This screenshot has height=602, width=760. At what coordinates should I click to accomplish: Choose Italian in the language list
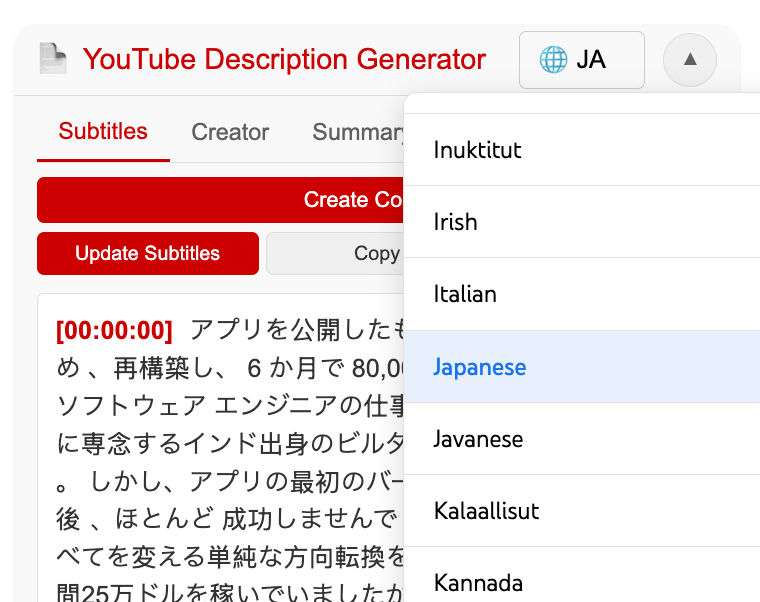coord(582,294)
